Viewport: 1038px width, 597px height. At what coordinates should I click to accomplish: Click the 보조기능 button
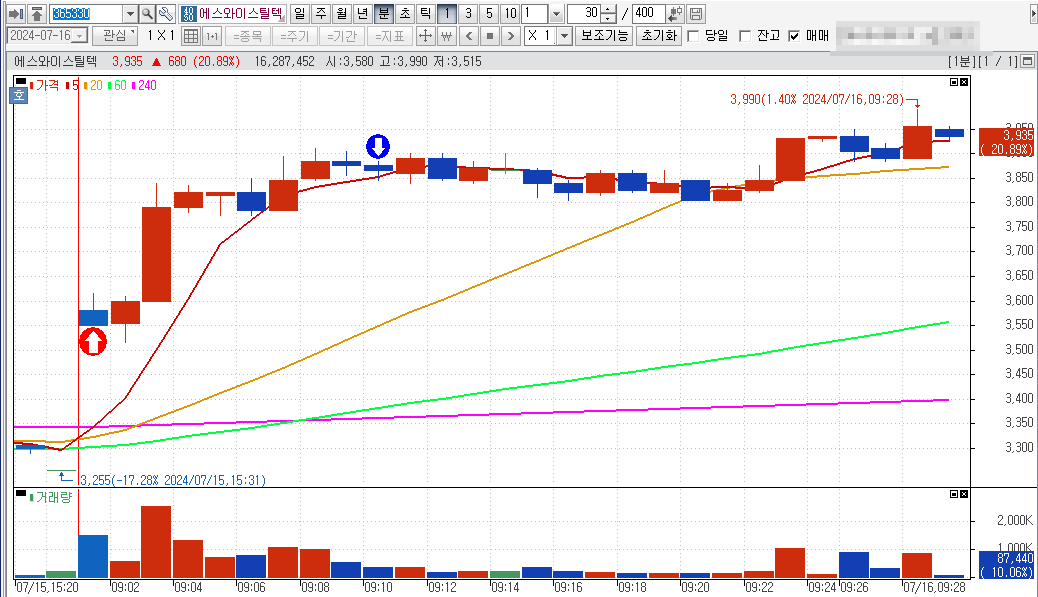pos(604,36)
